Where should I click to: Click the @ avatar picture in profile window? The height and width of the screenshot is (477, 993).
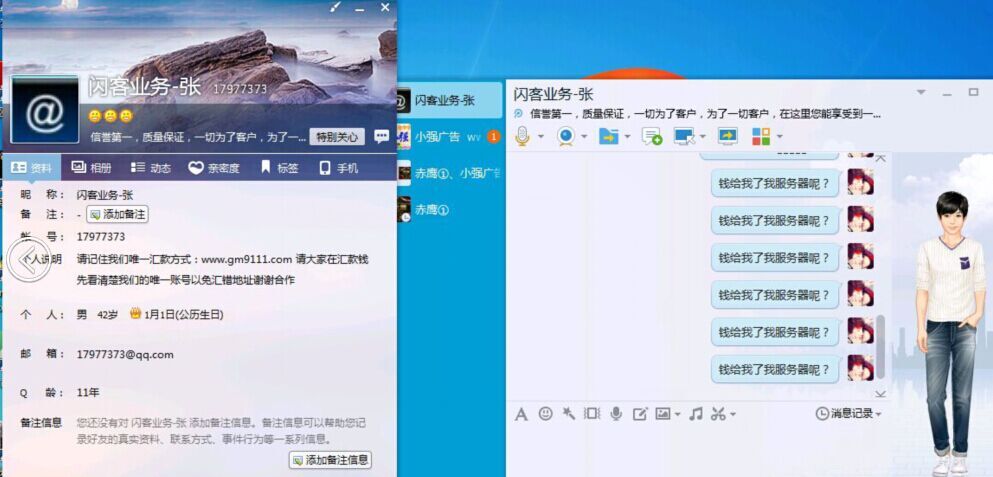[45, 109]
